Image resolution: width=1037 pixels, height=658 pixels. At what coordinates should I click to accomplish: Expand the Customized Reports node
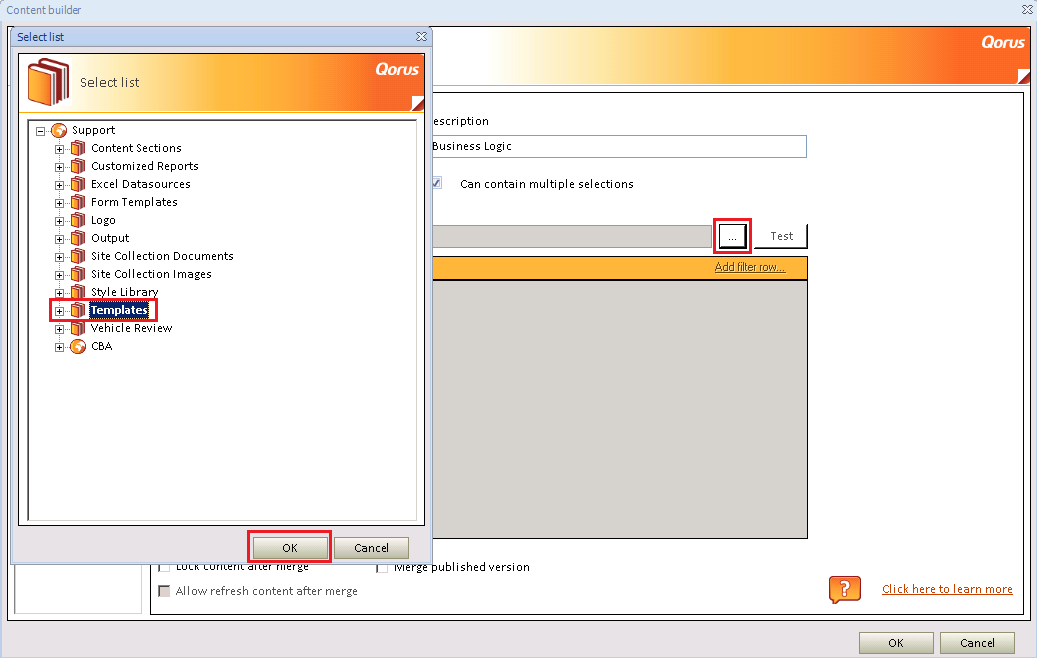pyautogui.click(x=60, y=167)
